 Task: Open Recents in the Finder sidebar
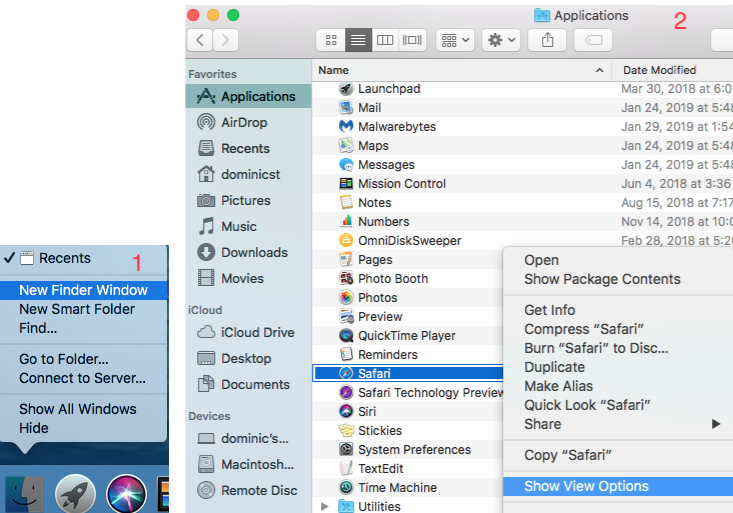[x=248, y=148]
